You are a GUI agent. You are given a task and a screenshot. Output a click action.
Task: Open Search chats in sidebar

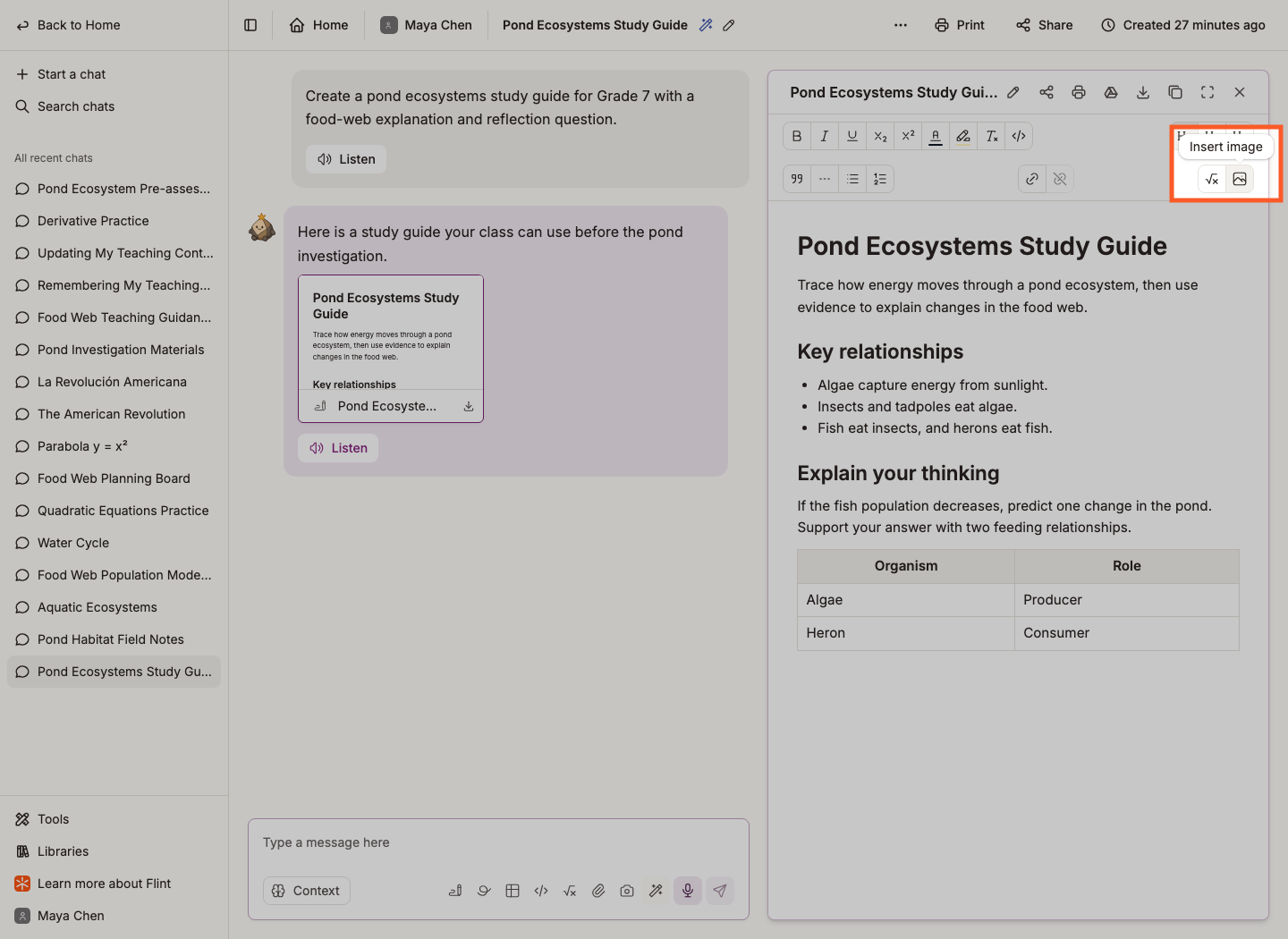(x=65, y=106)
